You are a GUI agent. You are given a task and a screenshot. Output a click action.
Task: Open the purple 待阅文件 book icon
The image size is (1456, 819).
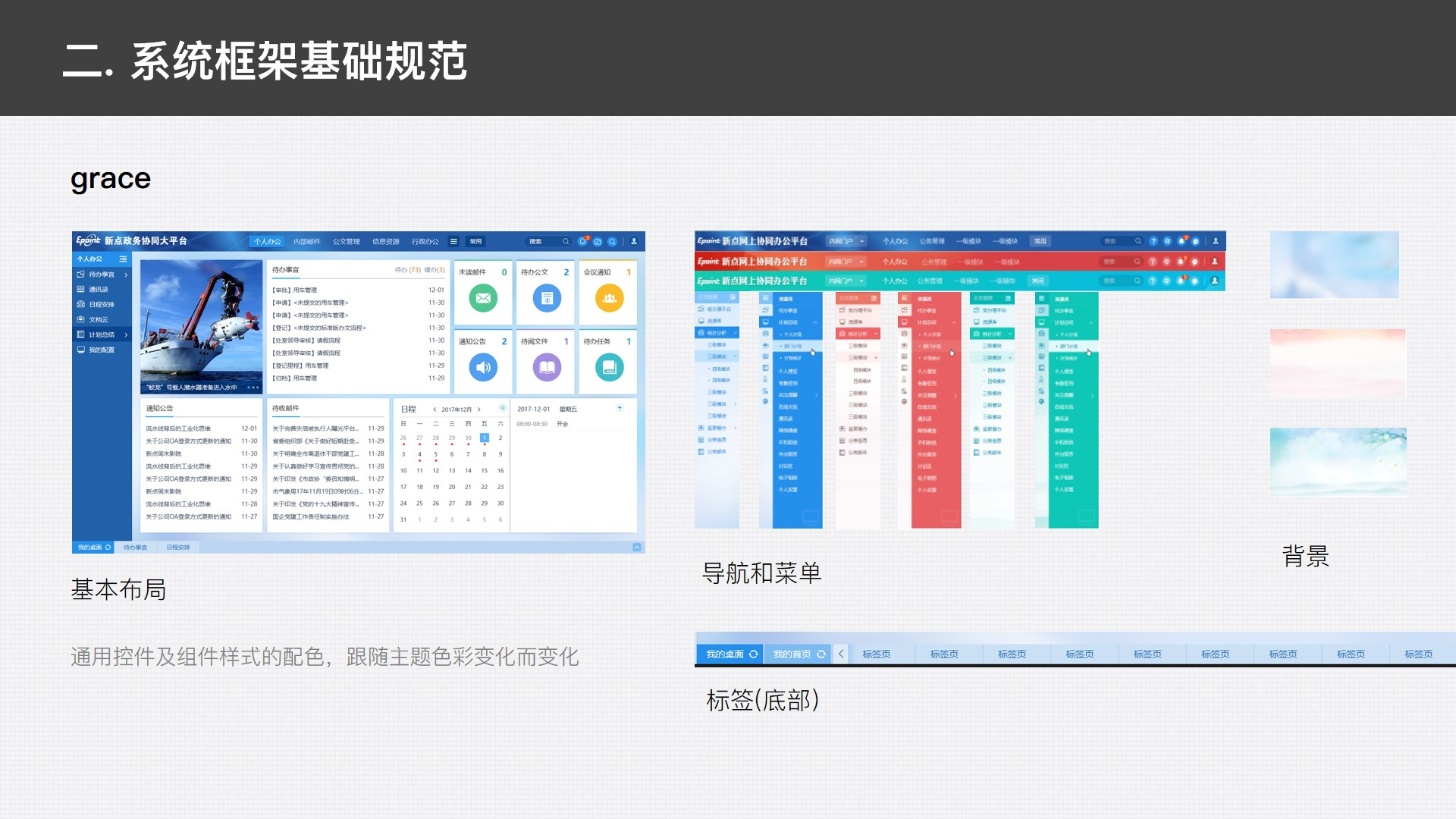(547, 368)
